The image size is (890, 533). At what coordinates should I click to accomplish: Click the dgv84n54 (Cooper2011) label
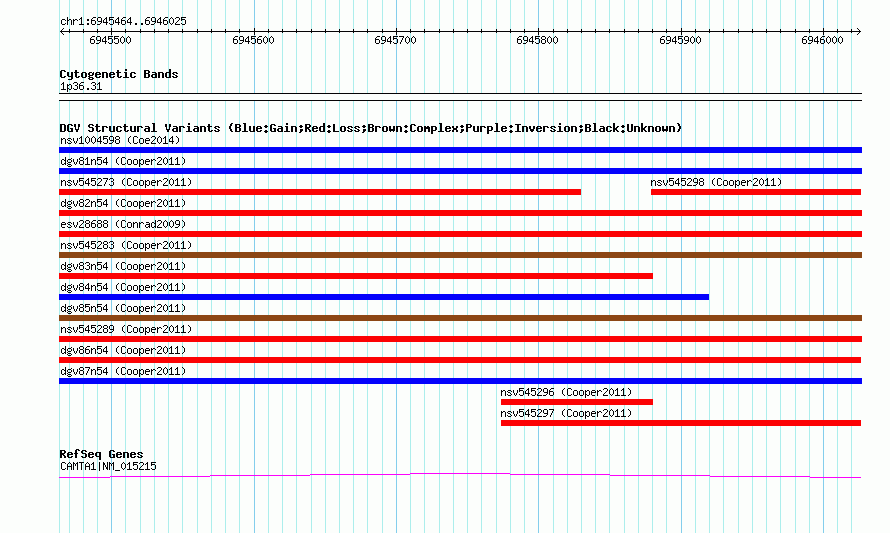pos(123,287)
